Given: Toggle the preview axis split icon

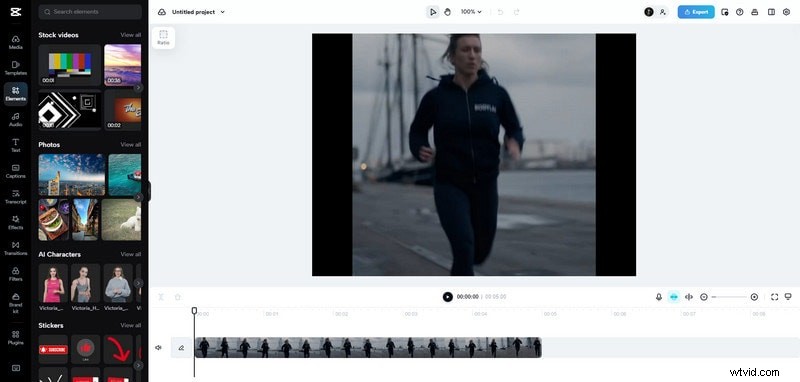Looking at the screenshot, I should point(689,297).
